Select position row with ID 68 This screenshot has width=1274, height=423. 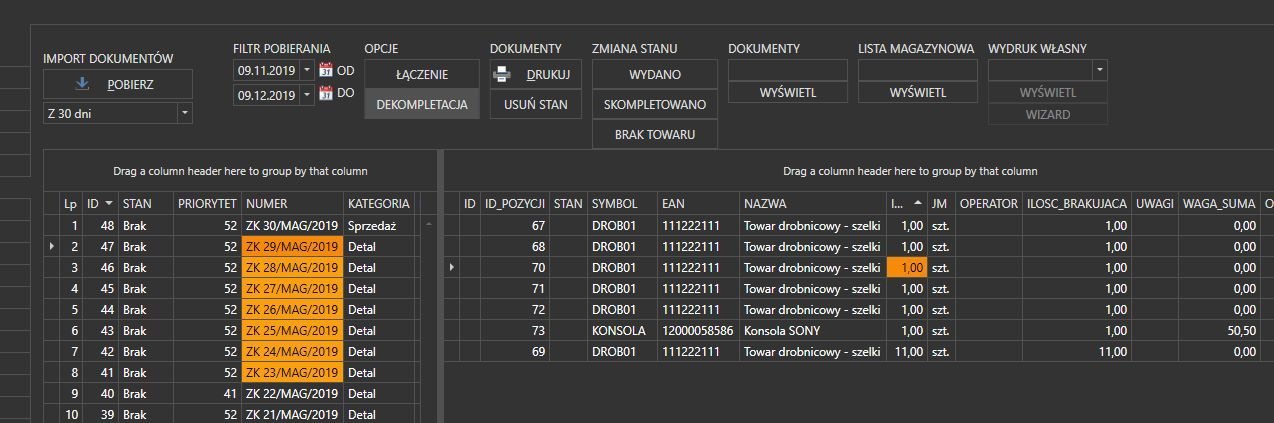coord(858,246)
